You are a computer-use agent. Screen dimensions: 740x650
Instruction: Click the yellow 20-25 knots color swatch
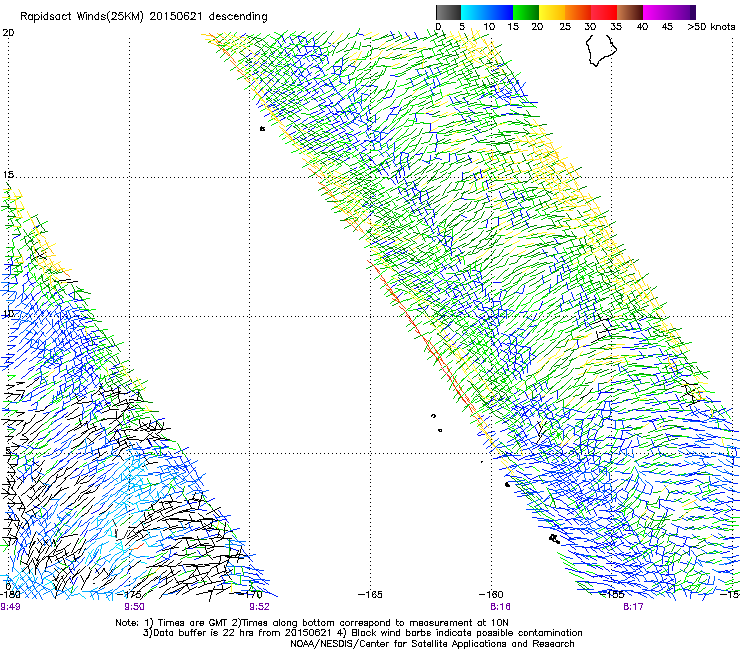[552, 12]
